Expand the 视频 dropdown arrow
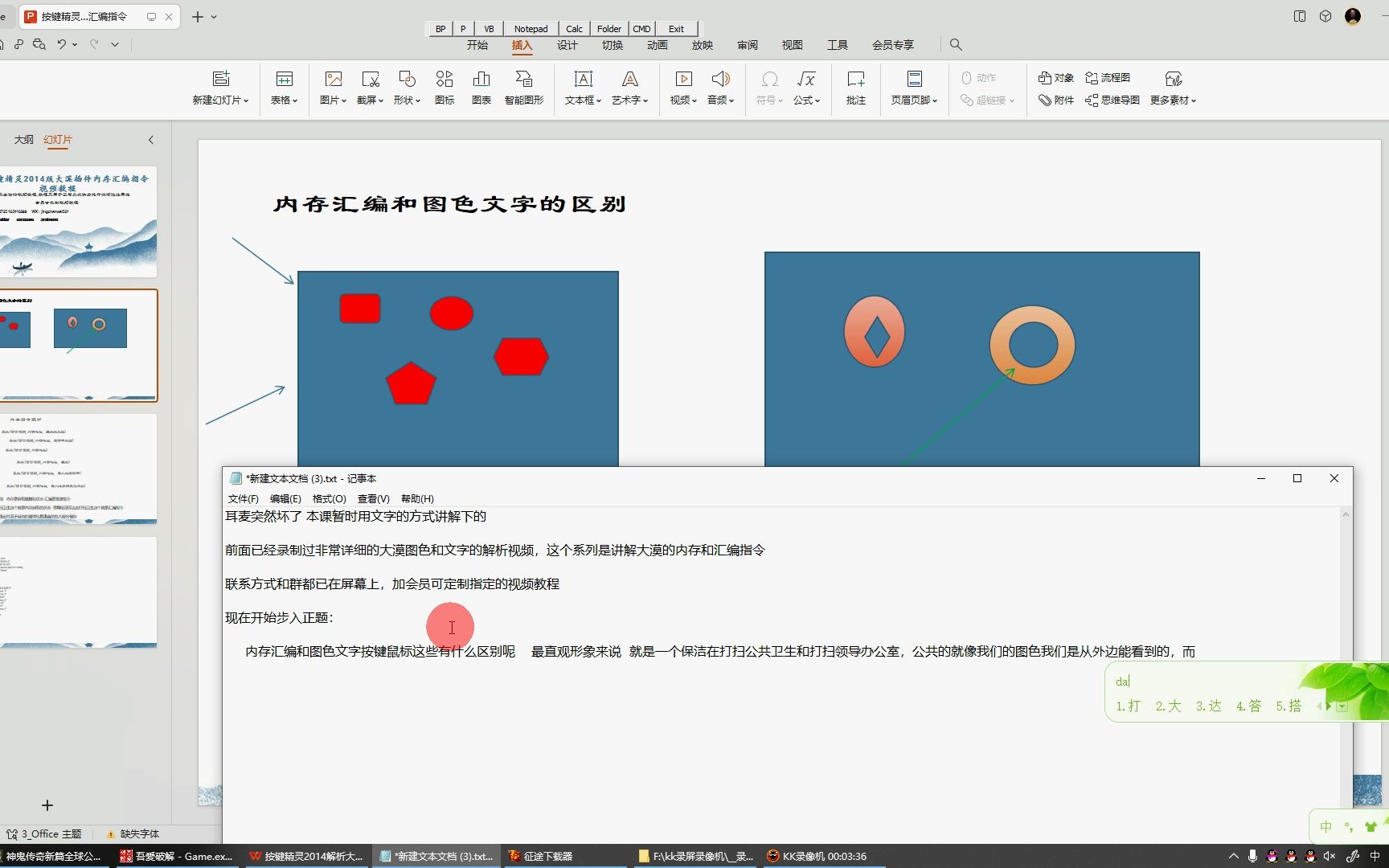The height and width of the screenshot is (868, 1389). [694, 101]
